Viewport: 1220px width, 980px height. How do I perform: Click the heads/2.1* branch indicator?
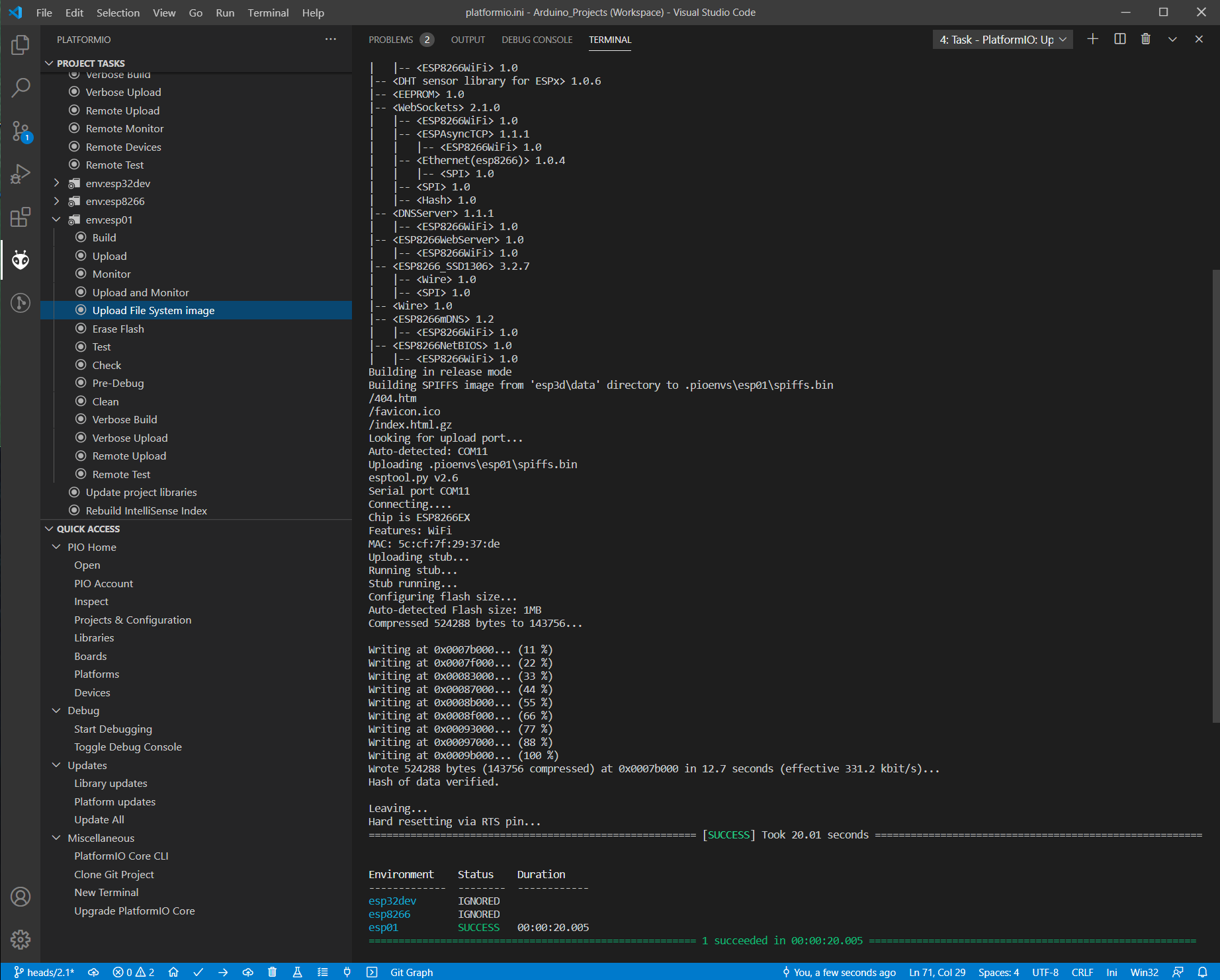44,972
